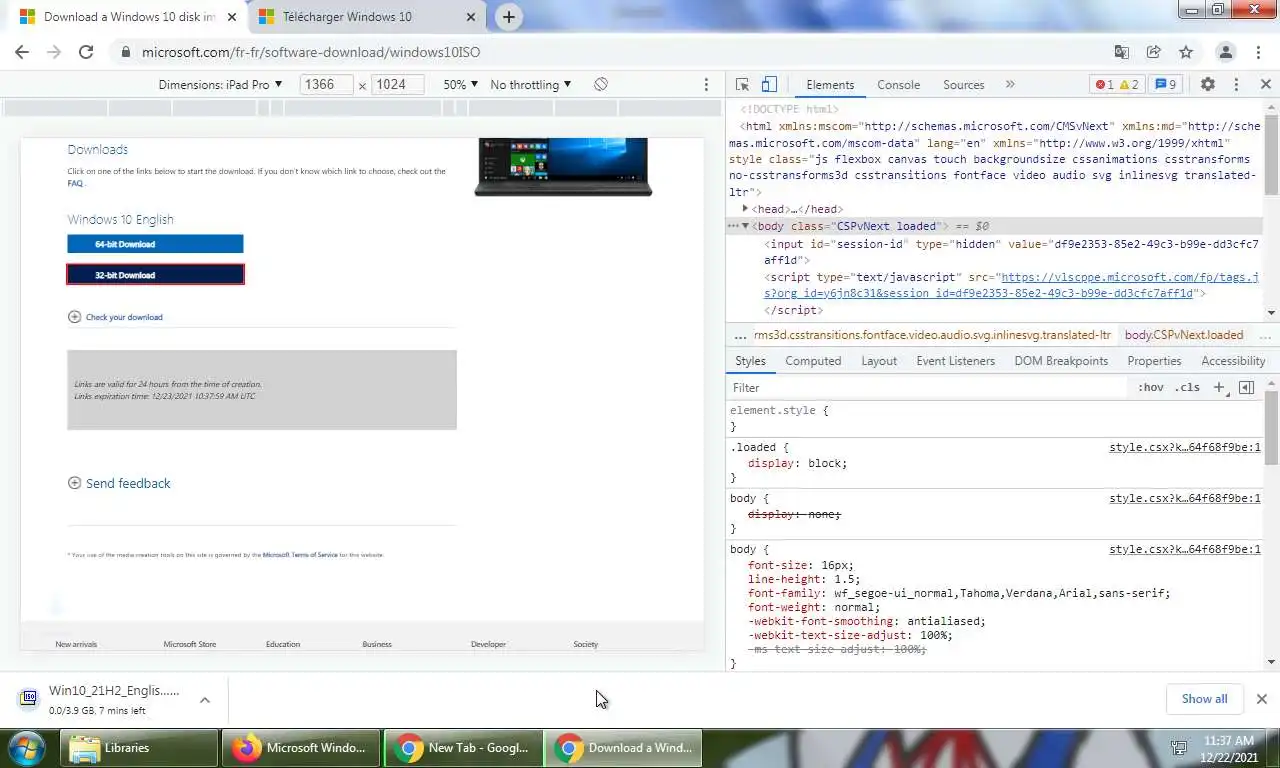Screen dimensions: 1280x768
Task: Click the red errors counter badge
Action: point(1104,85)
